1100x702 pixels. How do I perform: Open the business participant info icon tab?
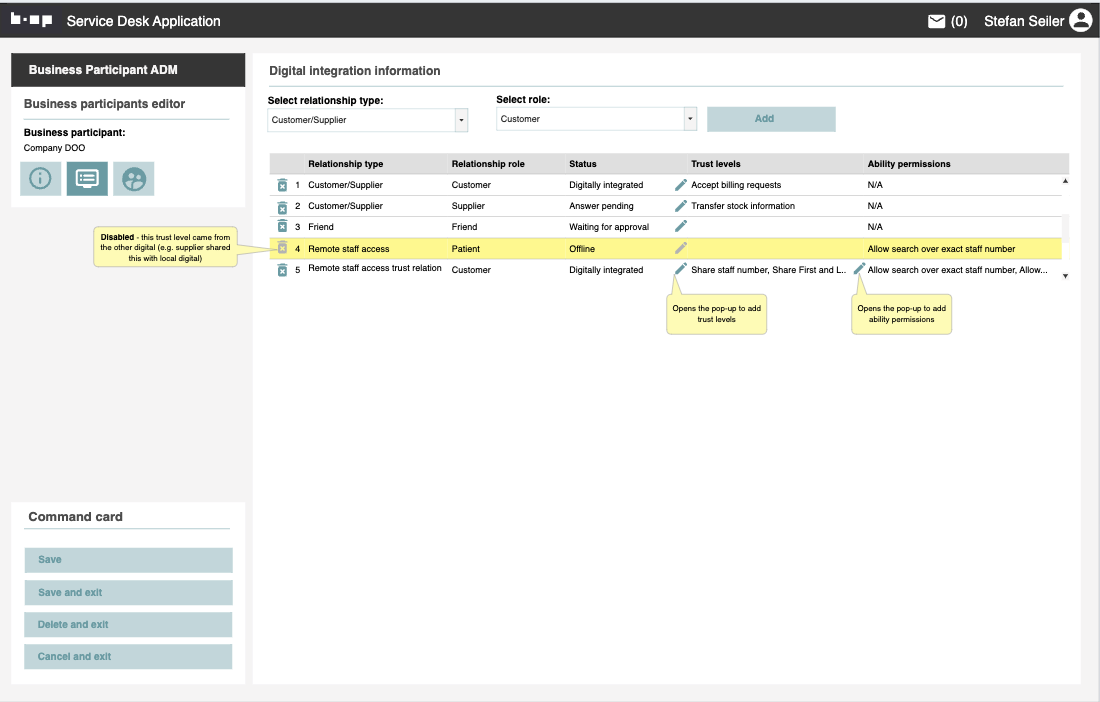click(40, 179)
